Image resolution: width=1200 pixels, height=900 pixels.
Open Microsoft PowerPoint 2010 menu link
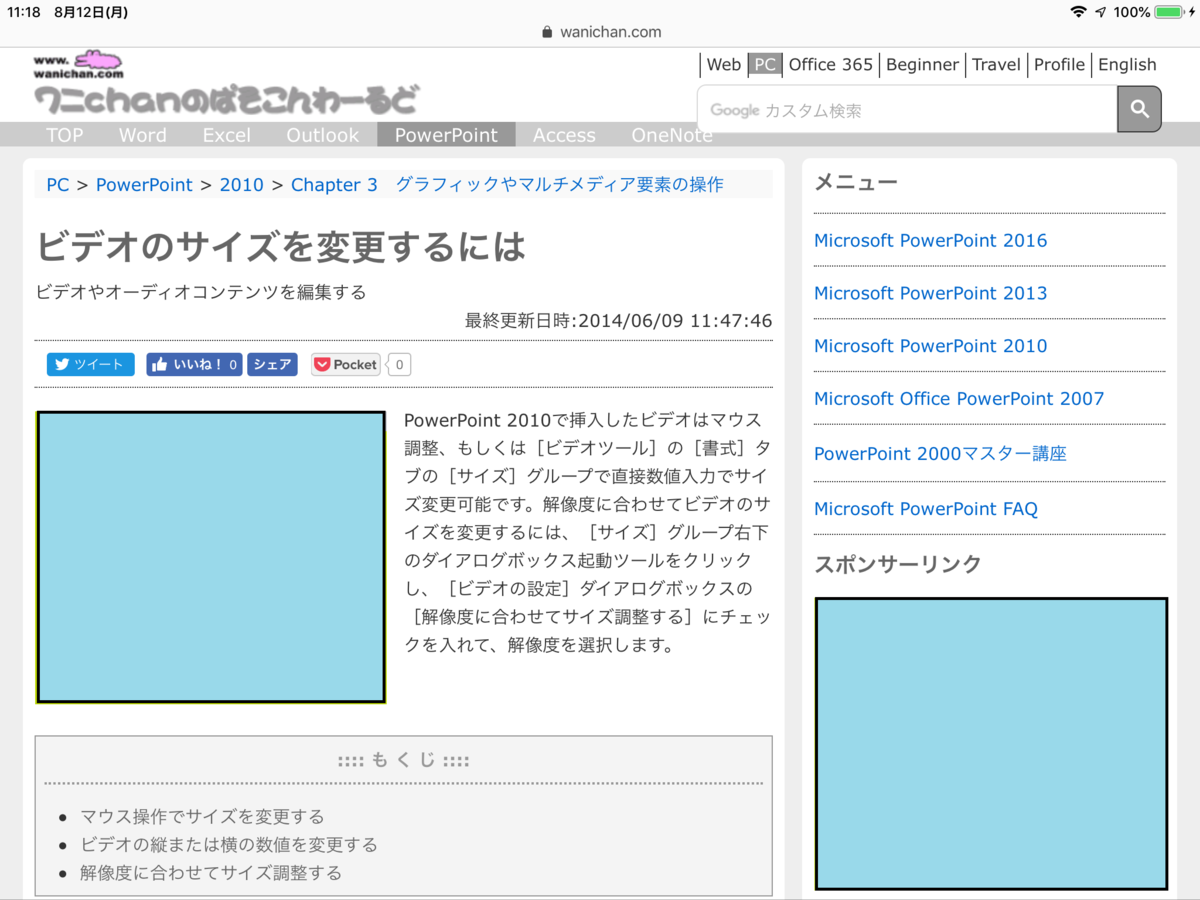[x=930, y=346]
